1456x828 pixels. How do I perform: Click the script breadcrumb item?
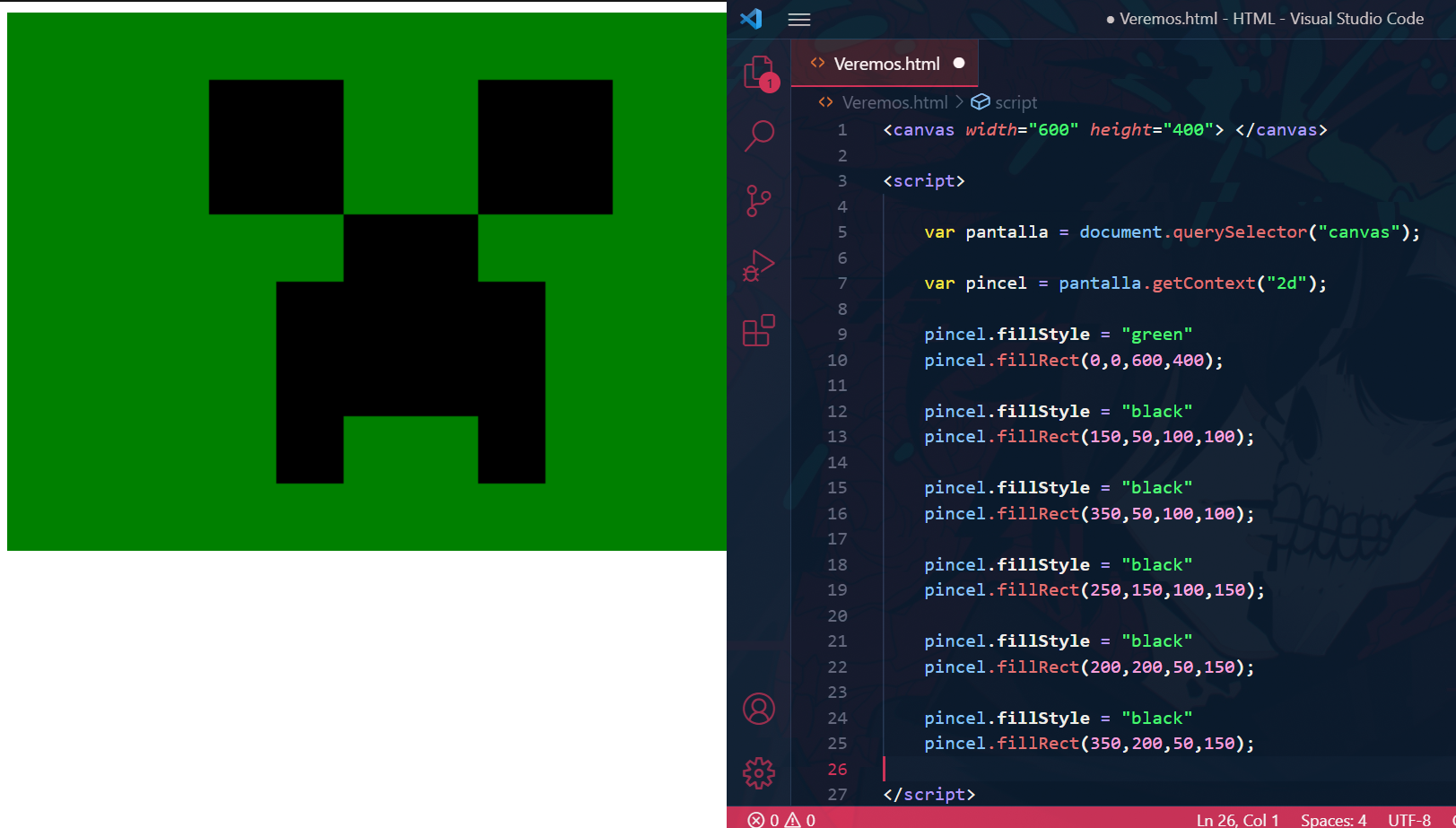point(1016,102)
